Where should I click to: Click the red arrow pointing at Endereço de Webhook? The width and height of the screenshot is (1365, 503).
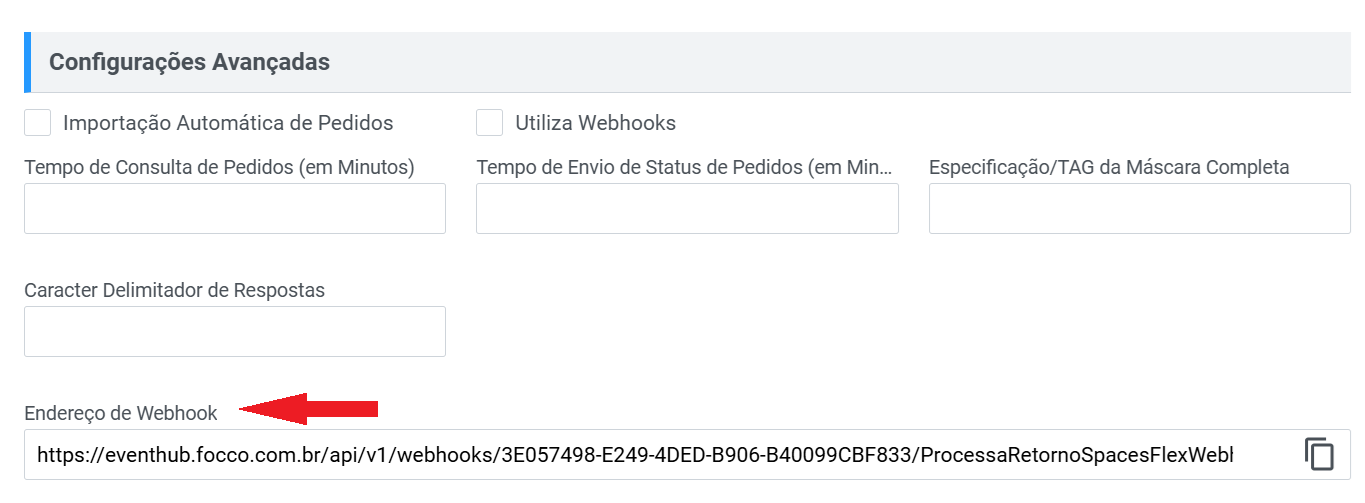309,408
